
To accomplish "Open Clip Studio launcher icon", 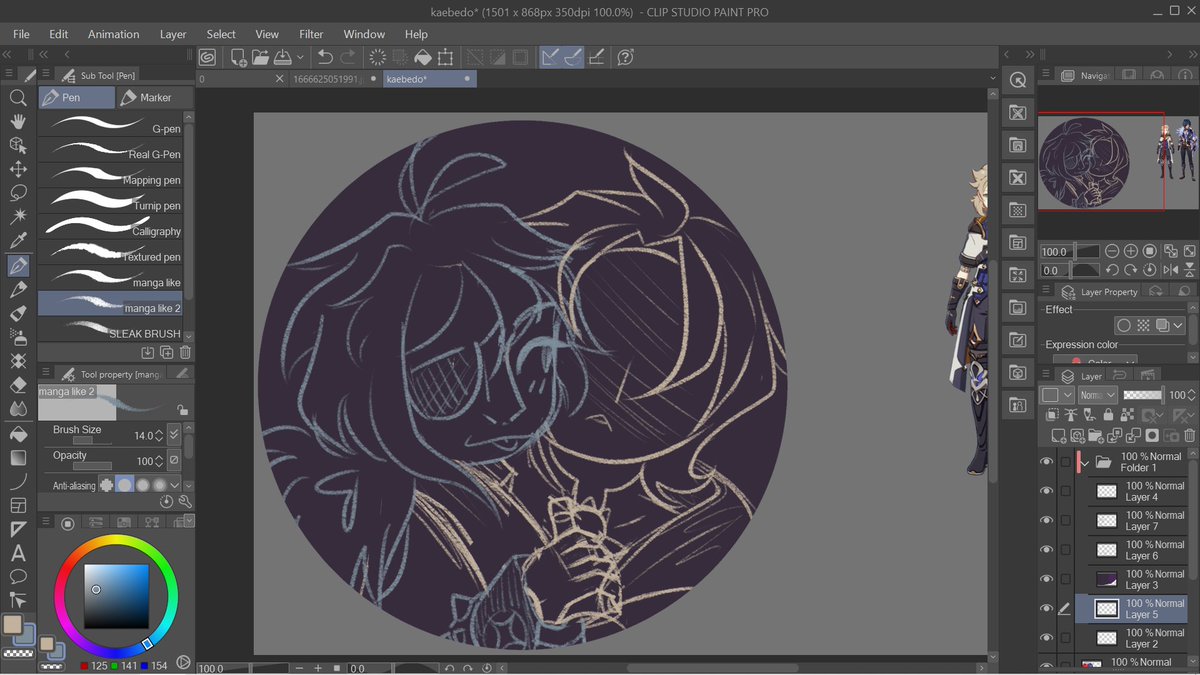I will 207,57.
